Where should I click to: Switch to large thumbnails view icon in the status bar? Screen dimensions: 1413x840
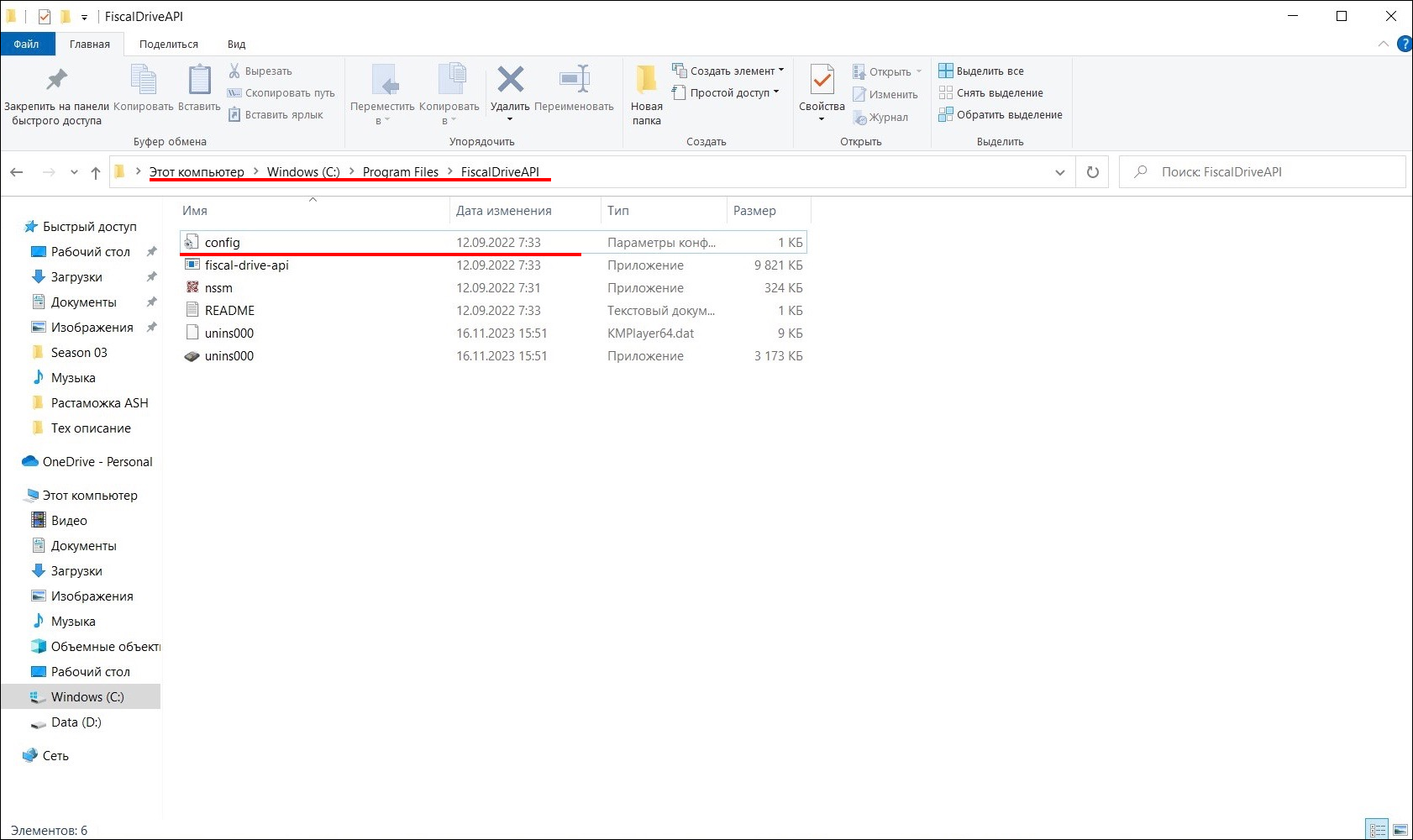(x=1400, y=830)
